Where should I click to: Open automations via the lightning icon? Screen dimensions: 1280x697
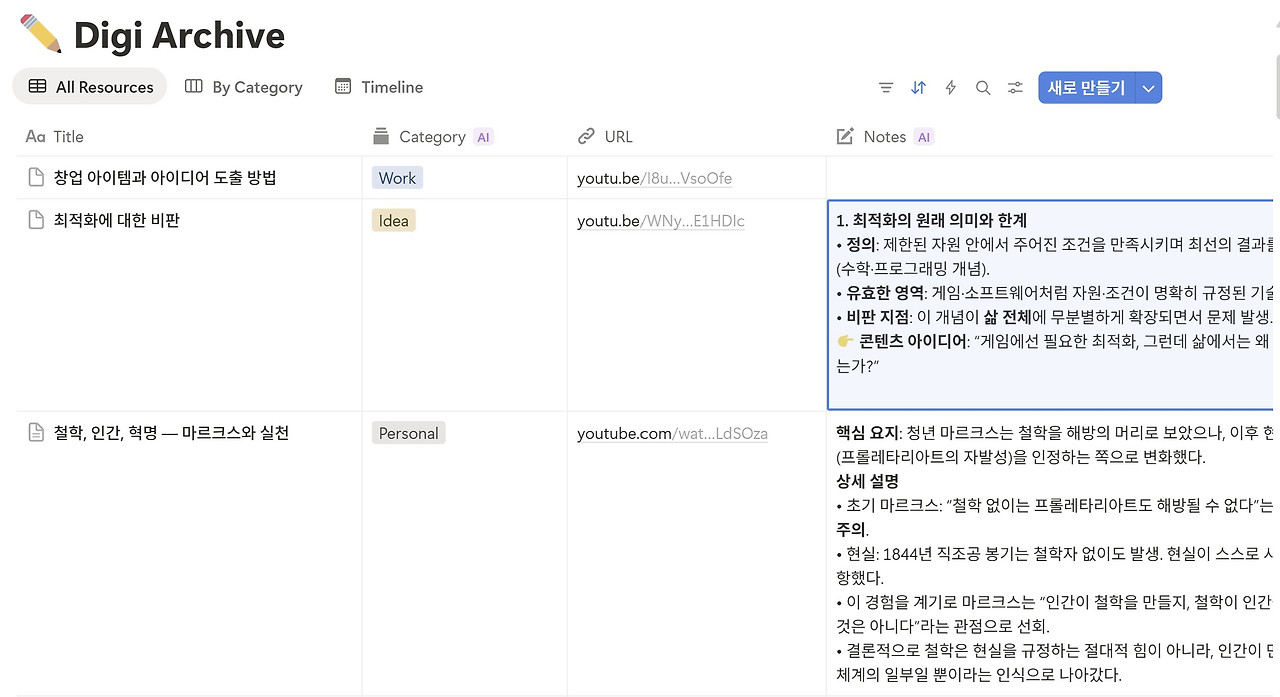coord(950,87)
